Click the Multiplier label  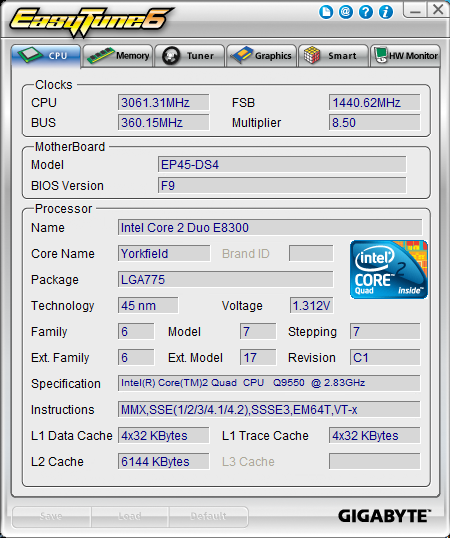click(x=256, y=123)
